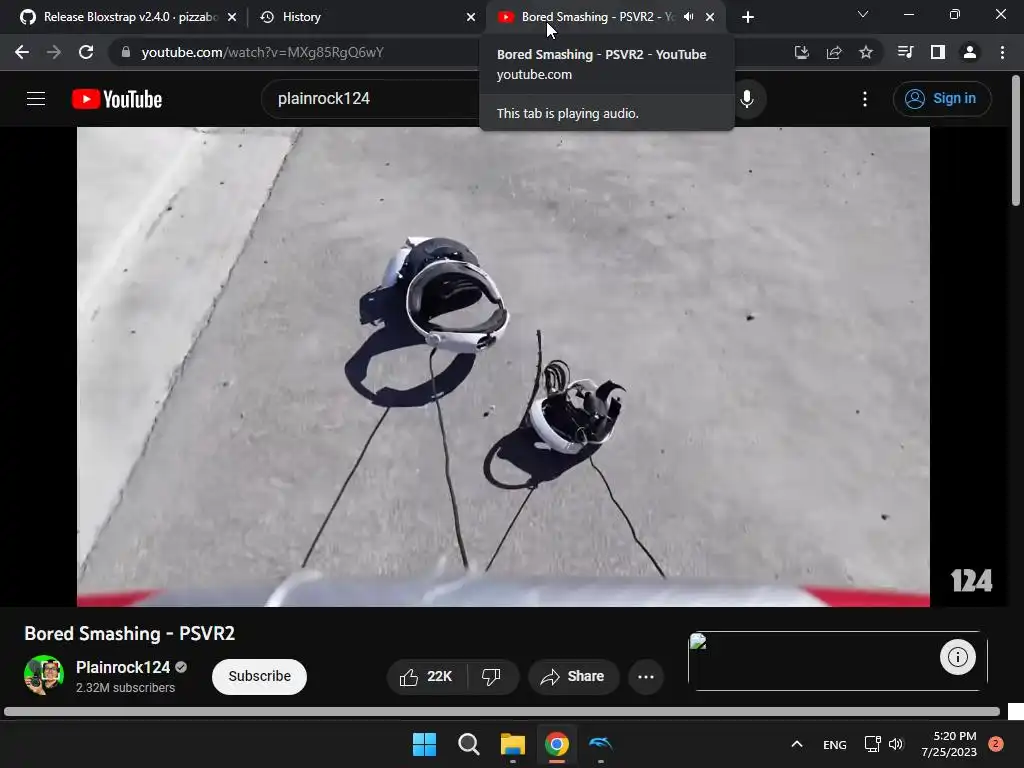The image size is (1024, 768).
Task: Open YouTube settings three-dot menu
Action: 865,99
